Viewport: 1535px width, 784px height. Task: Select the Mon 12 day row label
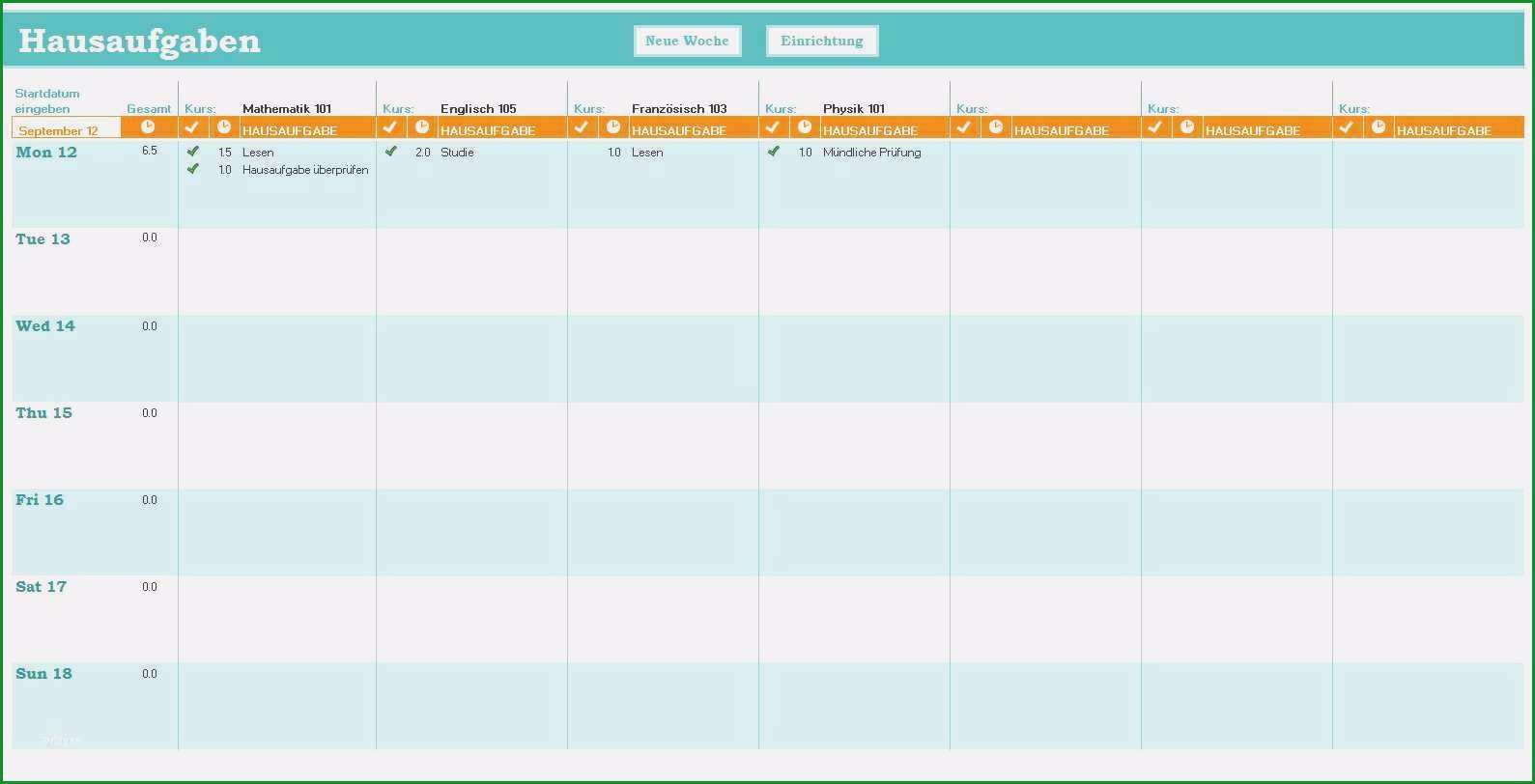46,153
